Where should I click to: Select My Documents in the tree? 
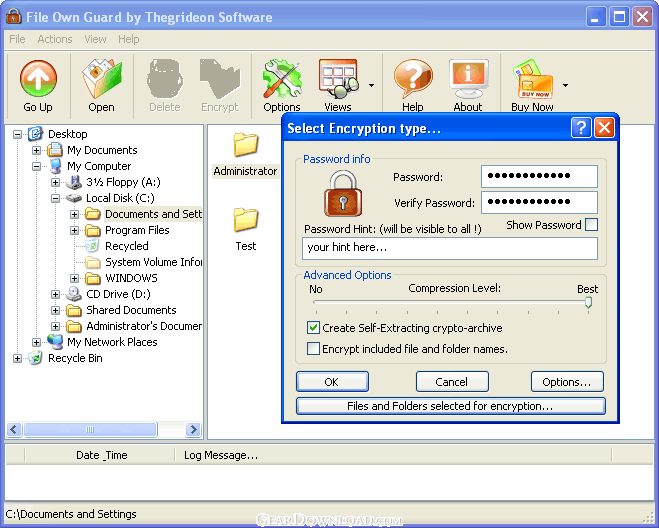point(102,150)
